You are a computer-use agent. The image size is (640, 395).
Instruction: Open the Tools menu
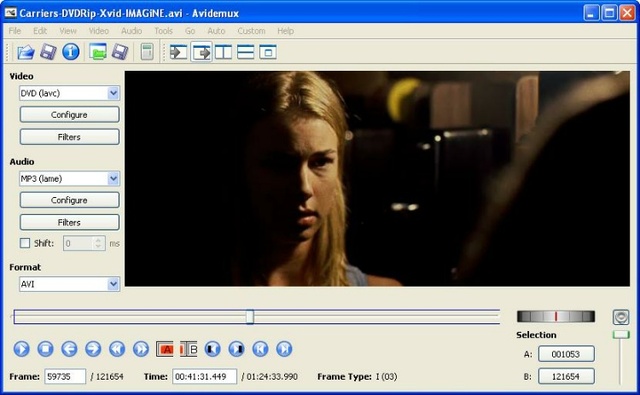pos(163,31)
